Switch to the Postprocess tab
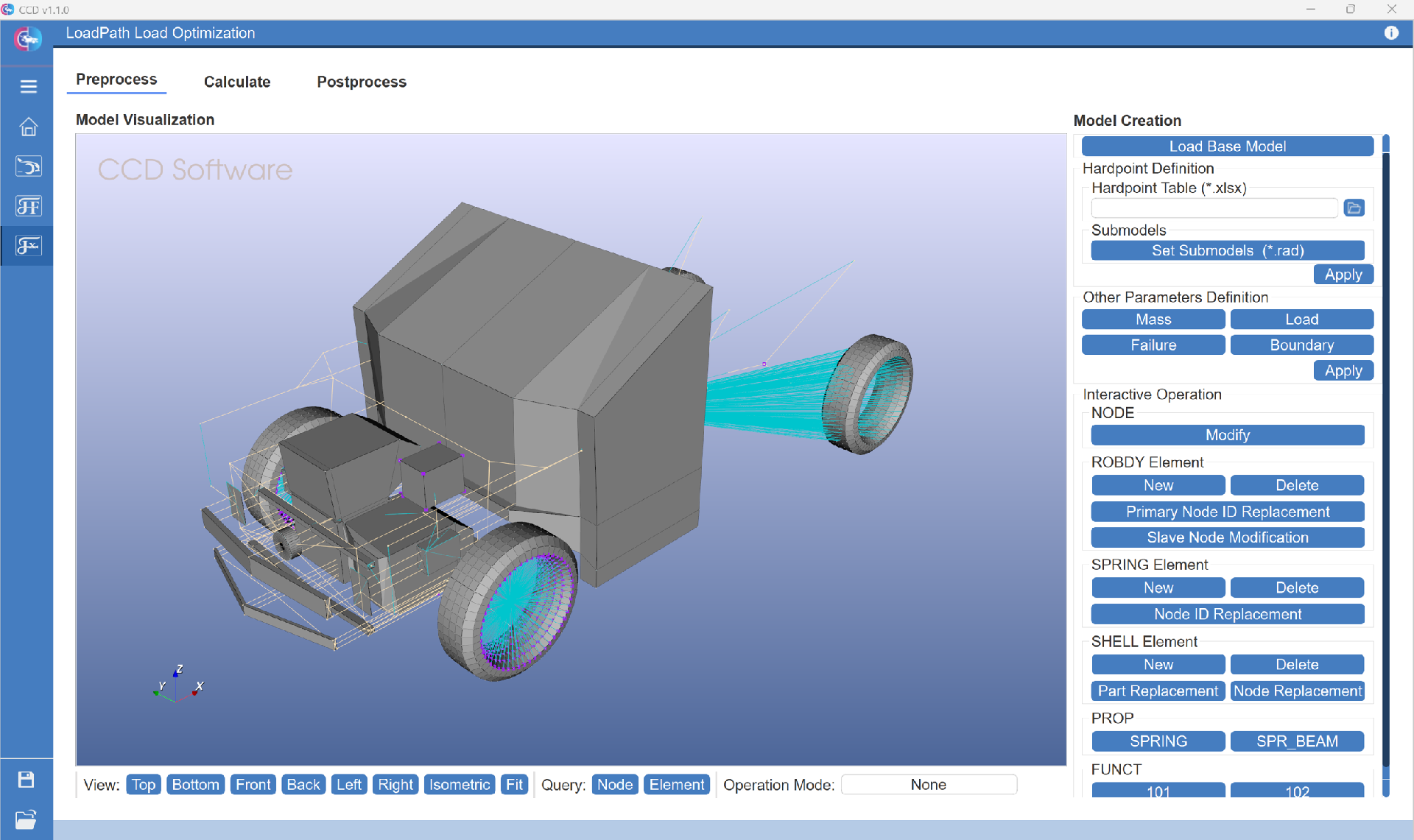 362,82
